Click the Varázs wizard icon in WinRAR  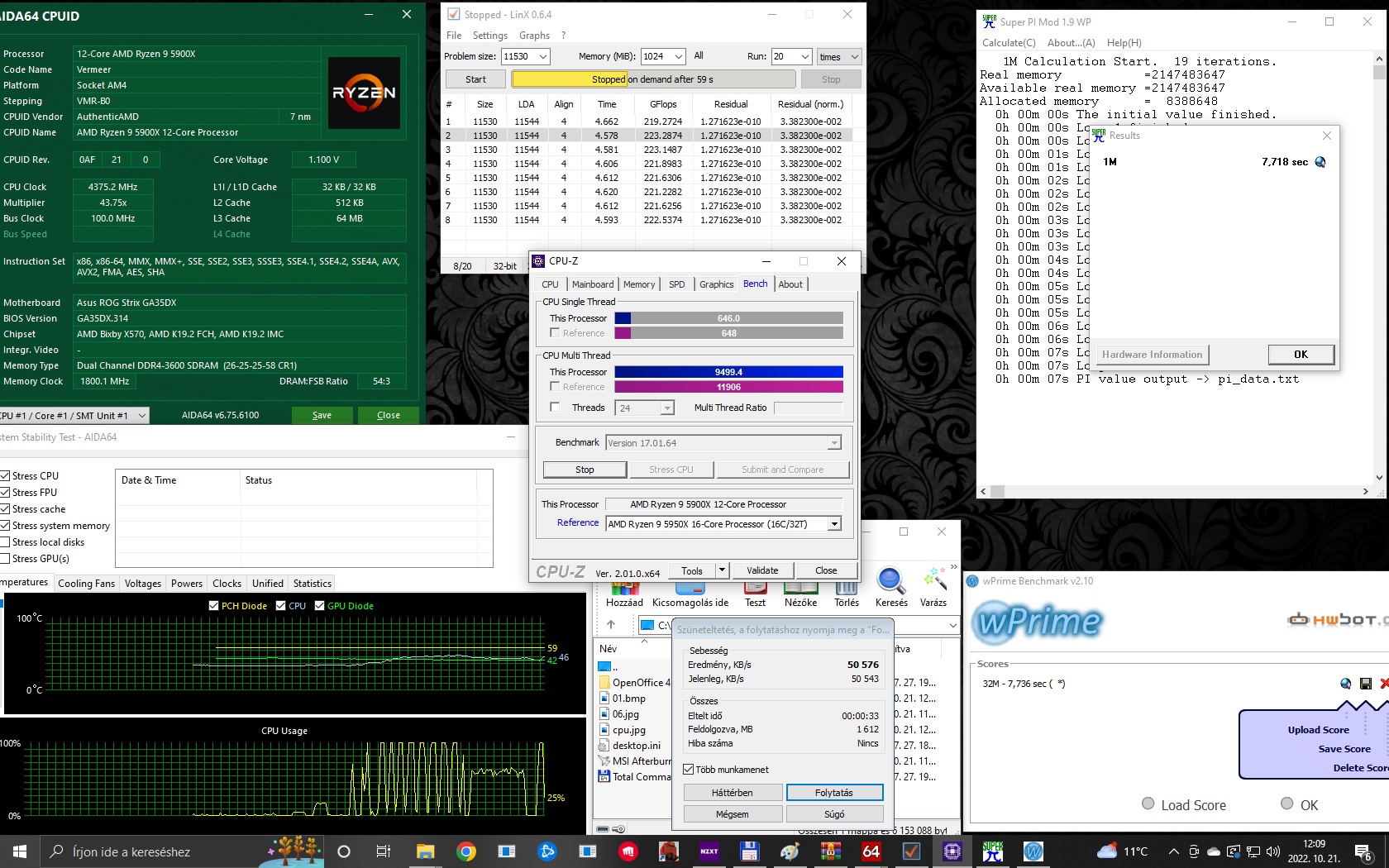(x=934, y=581)
